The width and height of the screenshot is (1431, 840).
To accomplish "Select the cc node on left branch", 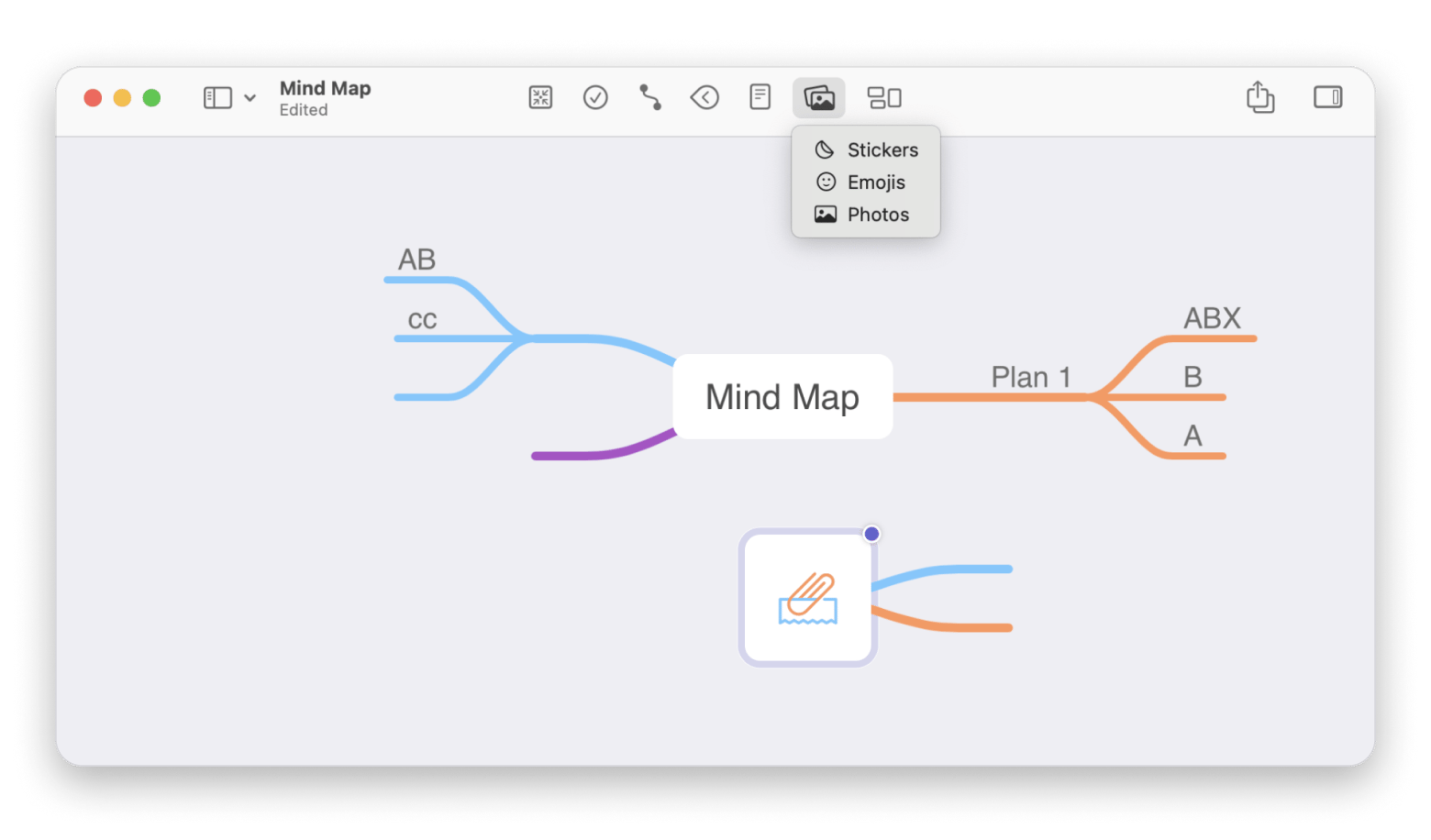I will [422, 320].
